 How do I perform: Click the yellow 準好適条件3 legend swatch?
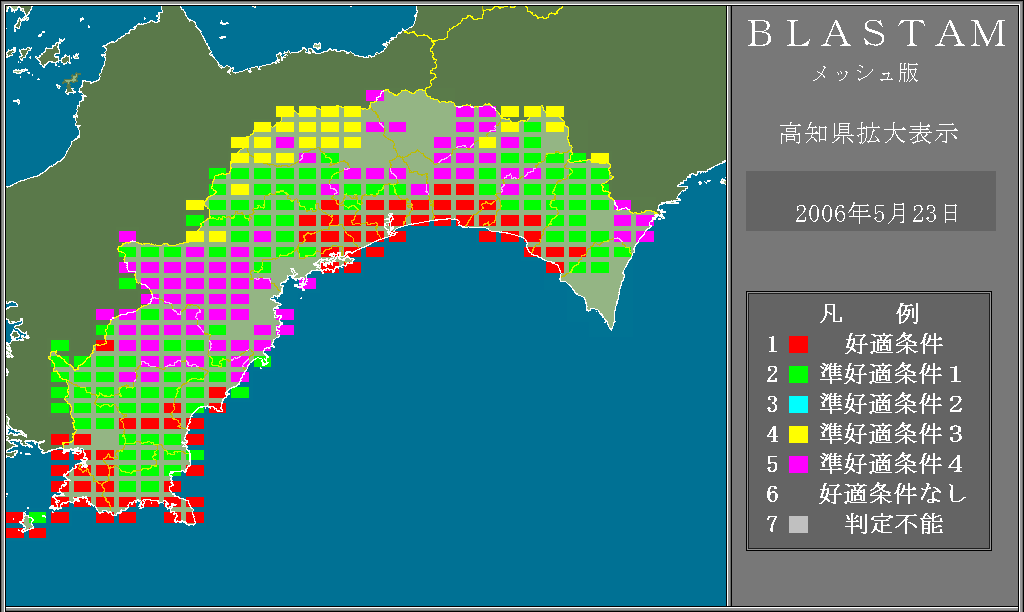coord(798,435)
